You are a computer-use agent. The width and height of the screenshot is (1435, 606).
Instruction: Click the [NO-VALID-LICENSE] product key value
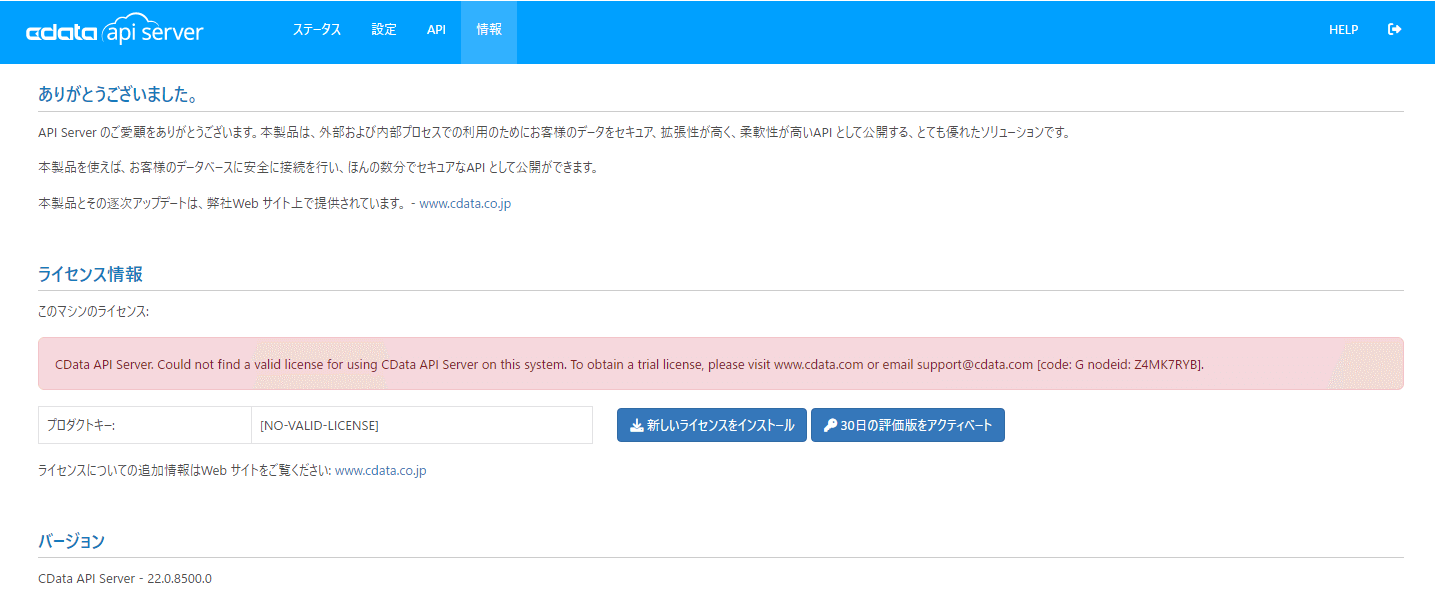tap(422, 425)
